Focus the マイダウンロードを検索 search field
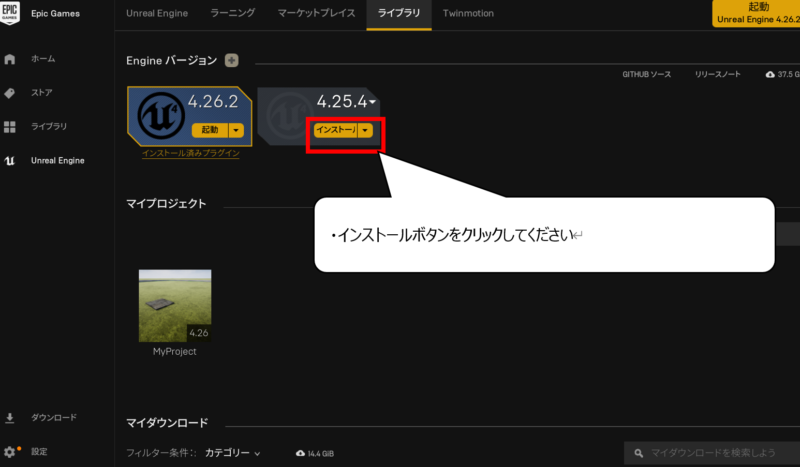Image resolution: width=800 pixels, height=467 pixels. (712, 453)
